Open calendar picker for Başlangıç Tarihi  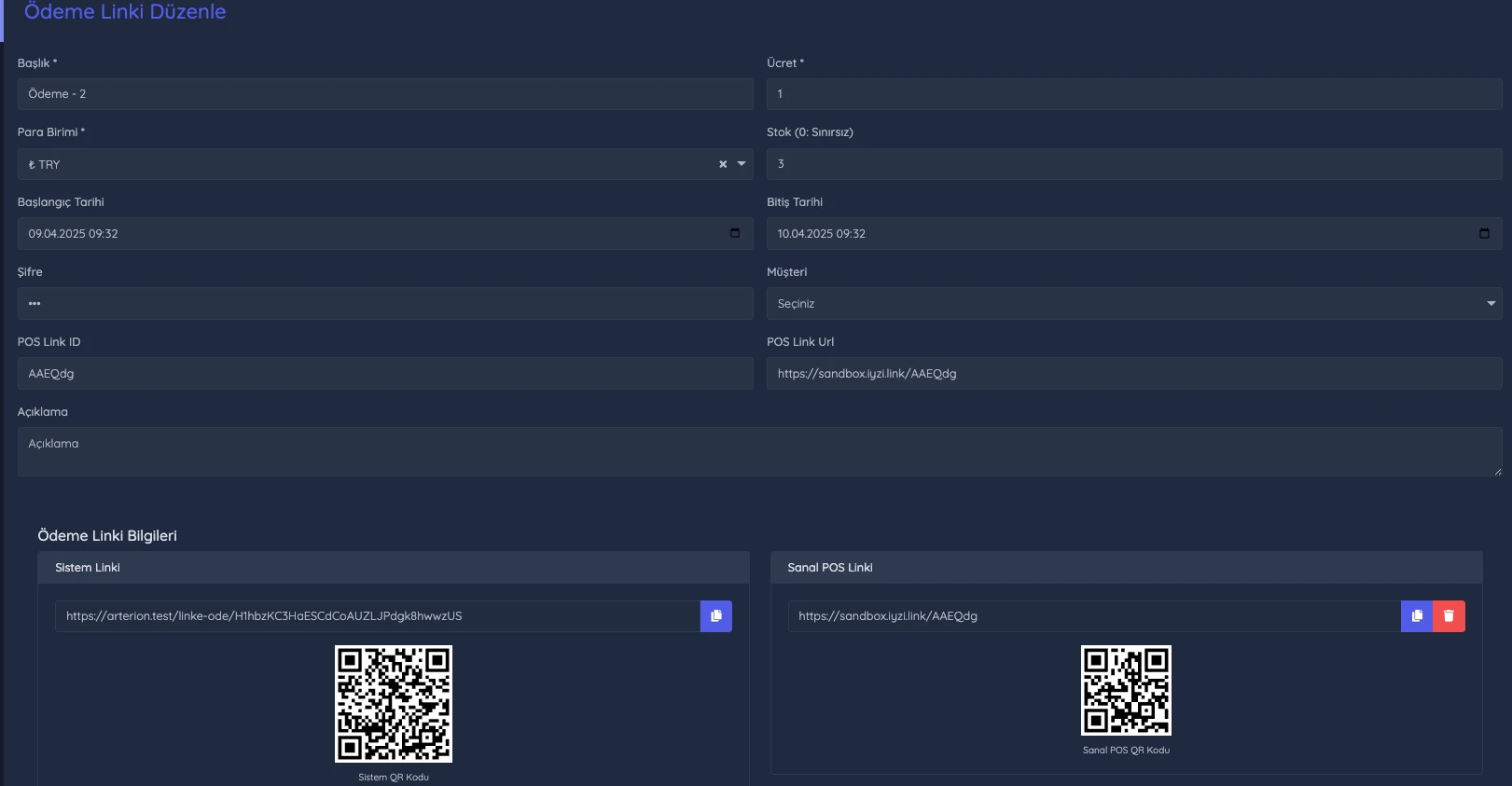click(x=735, y=233)
